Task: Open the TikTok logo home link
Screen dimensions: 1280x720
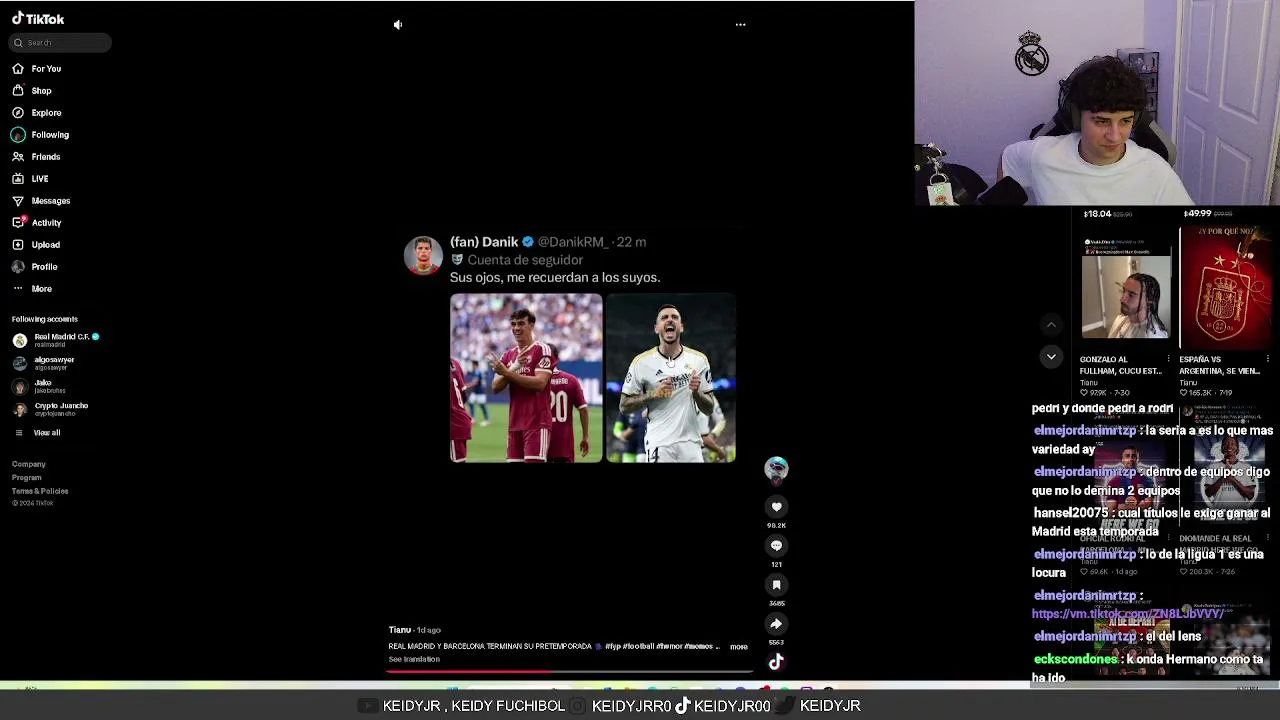Action: click(38, 19)
